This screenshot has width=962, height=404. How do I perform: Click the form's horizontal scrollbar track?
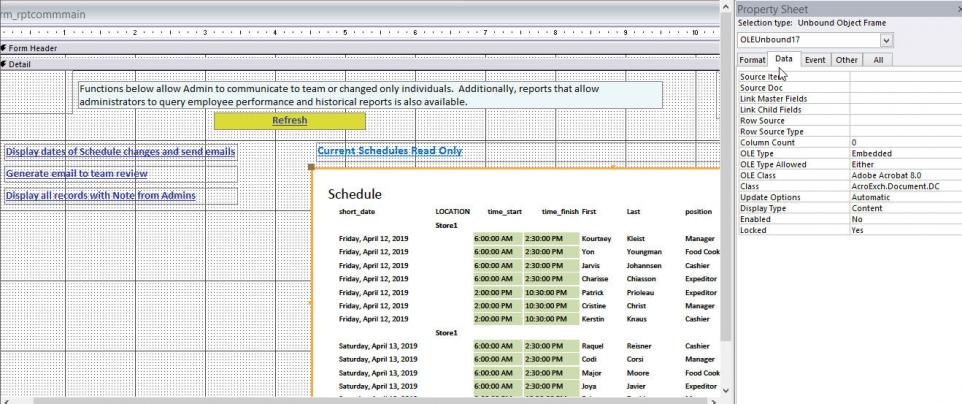(x=362, y=401)
